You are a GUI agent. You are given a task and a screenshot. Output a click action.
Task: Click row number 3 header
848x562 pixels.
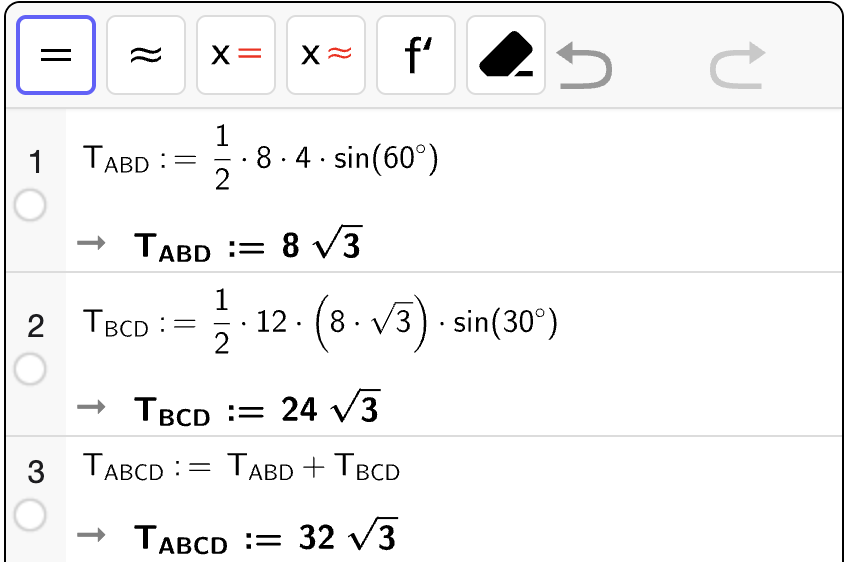(x=36, y=471)
